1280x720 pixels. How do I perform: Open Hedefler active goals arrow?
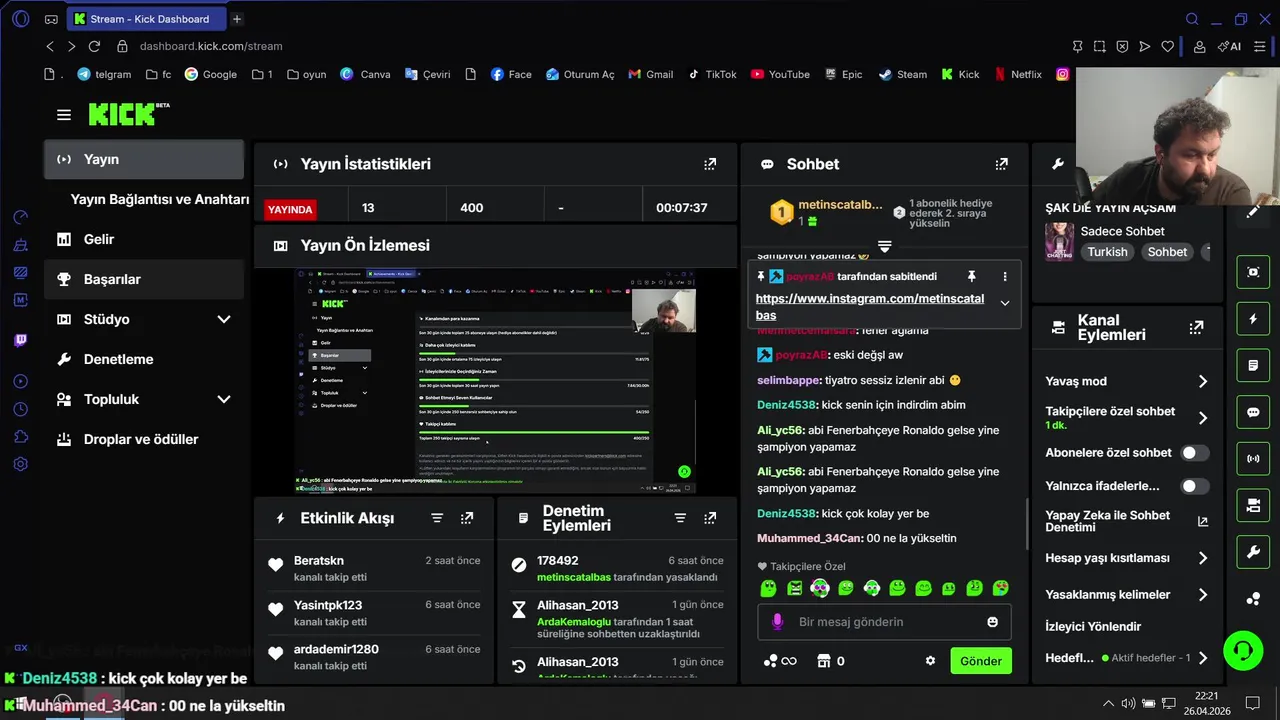(1203, 658)
